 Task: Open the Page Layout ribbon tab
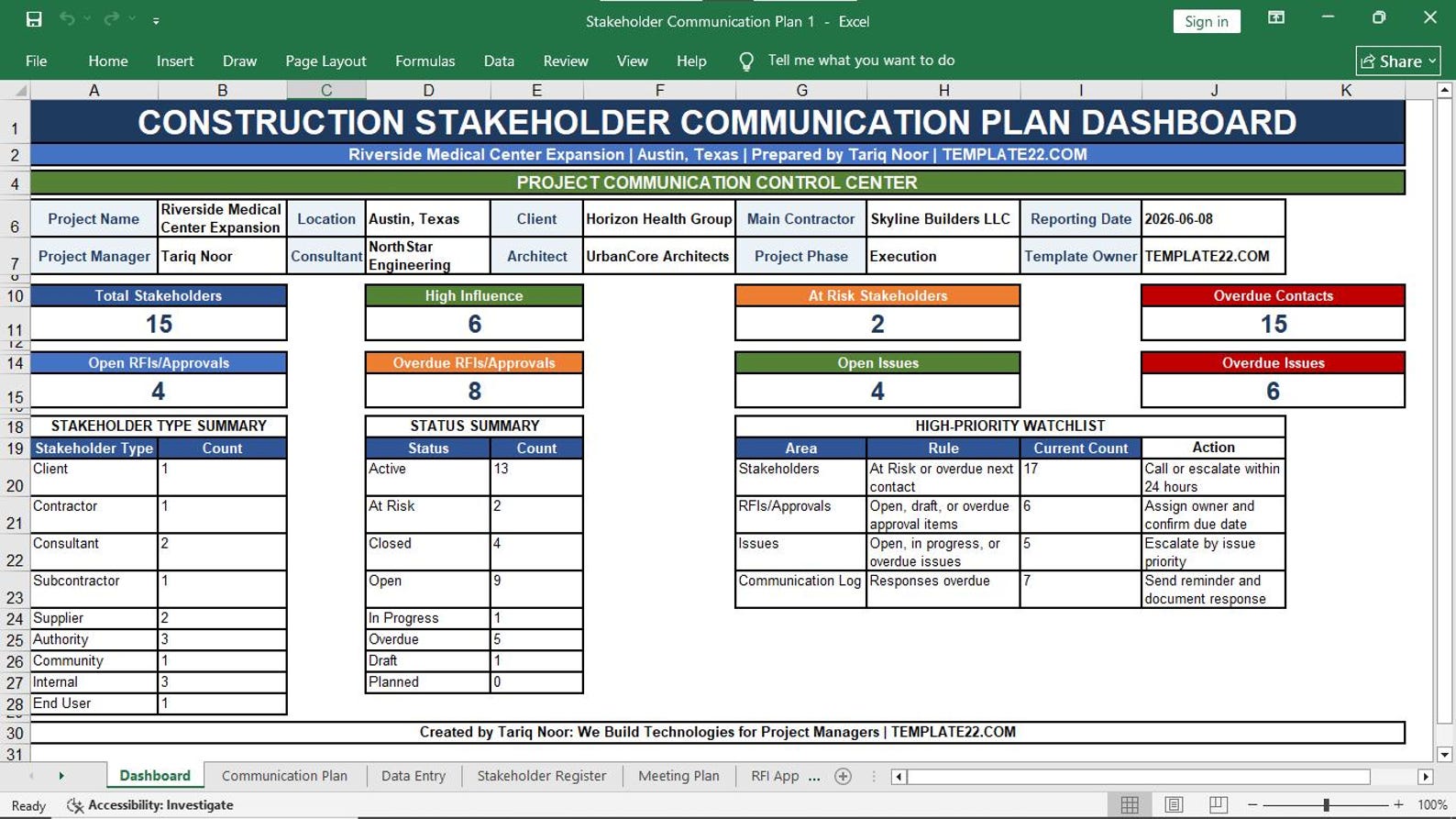pyautogui.click(x=325, y=61)
